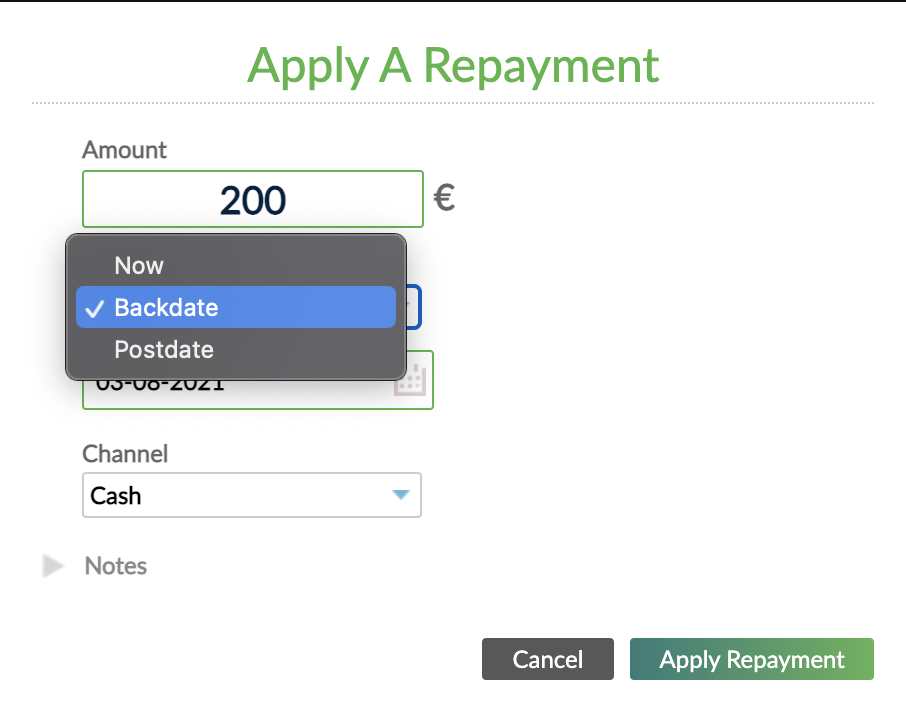Click the Amount input showing 200
The height and width of the screenshot is (712, 906).
pyautogui.click(x=251, y=198)
